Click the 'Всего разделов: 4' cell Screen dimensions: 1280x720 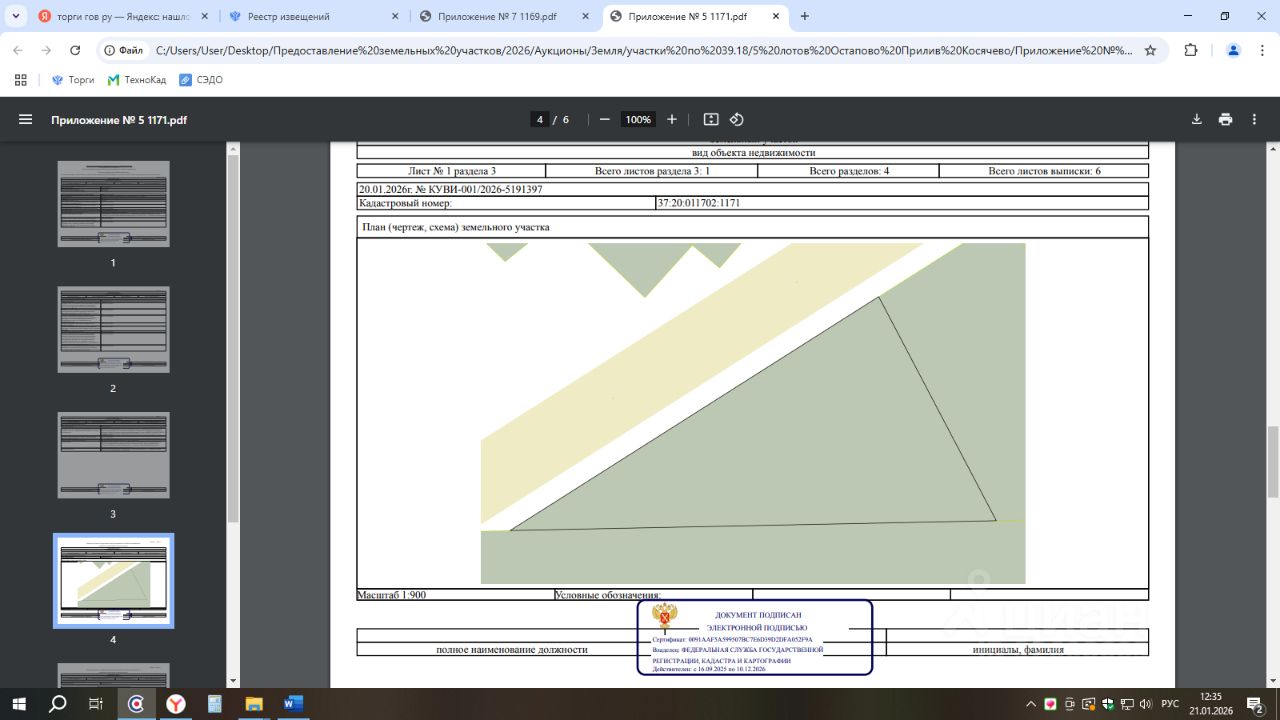(x=849, y=171)
